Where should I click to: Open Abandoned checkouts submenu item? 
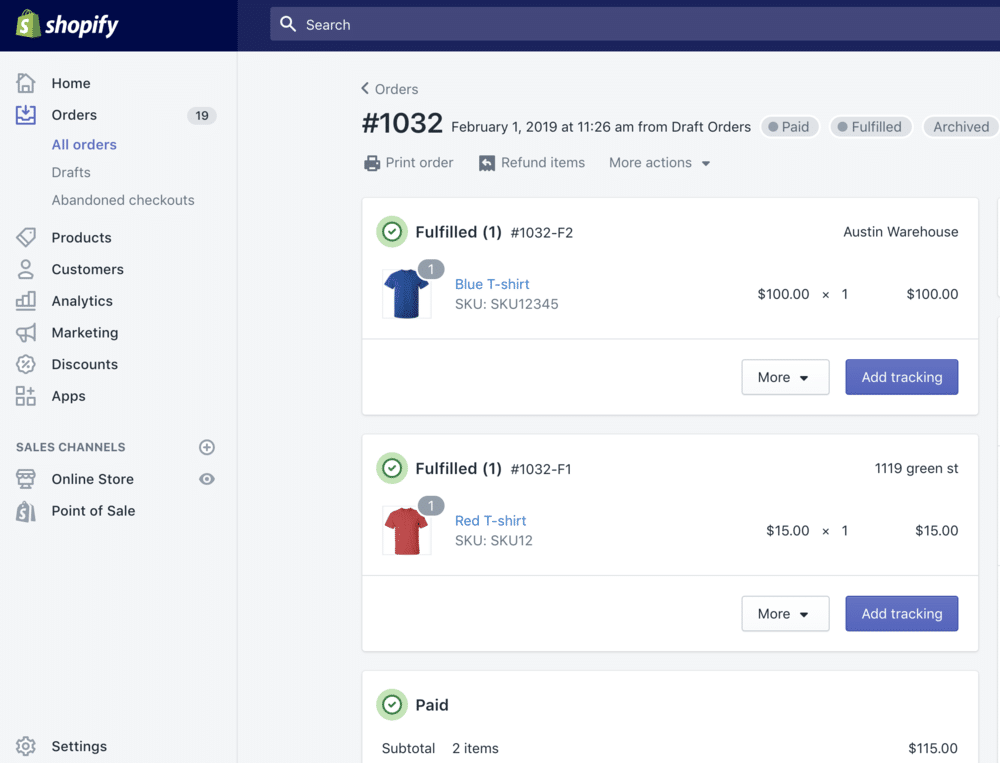[x=123, y=200]
